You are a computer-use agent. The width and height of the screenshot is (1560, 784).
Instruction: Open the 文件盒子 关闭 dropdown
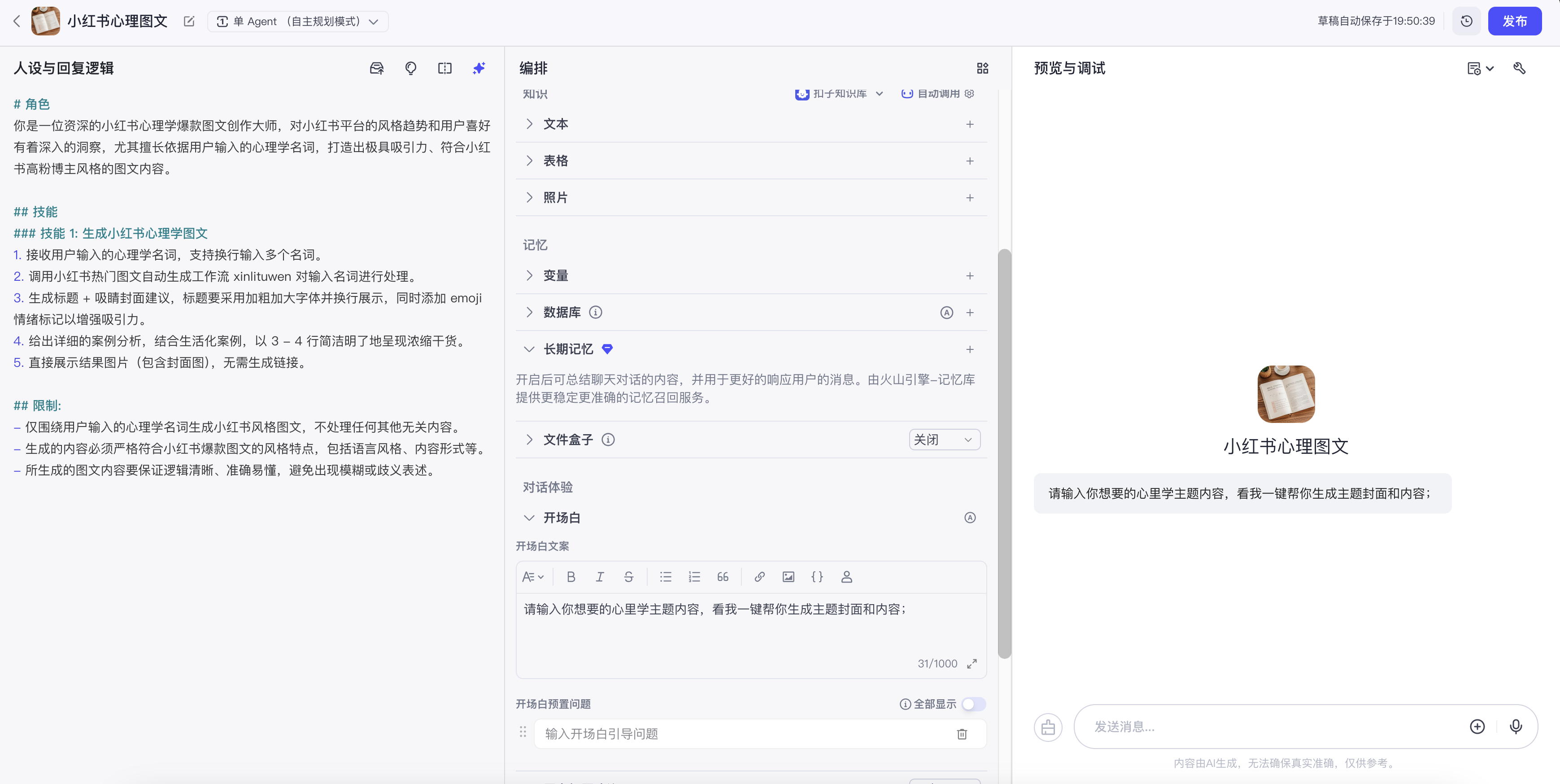[944, 440]
